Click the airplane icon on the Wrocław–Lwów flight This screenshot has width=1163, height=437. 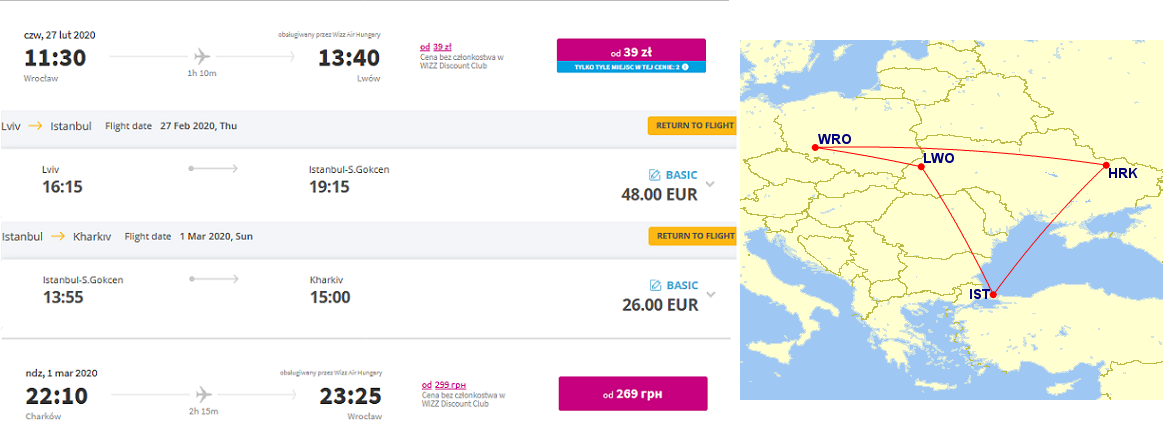click(202, 56)
